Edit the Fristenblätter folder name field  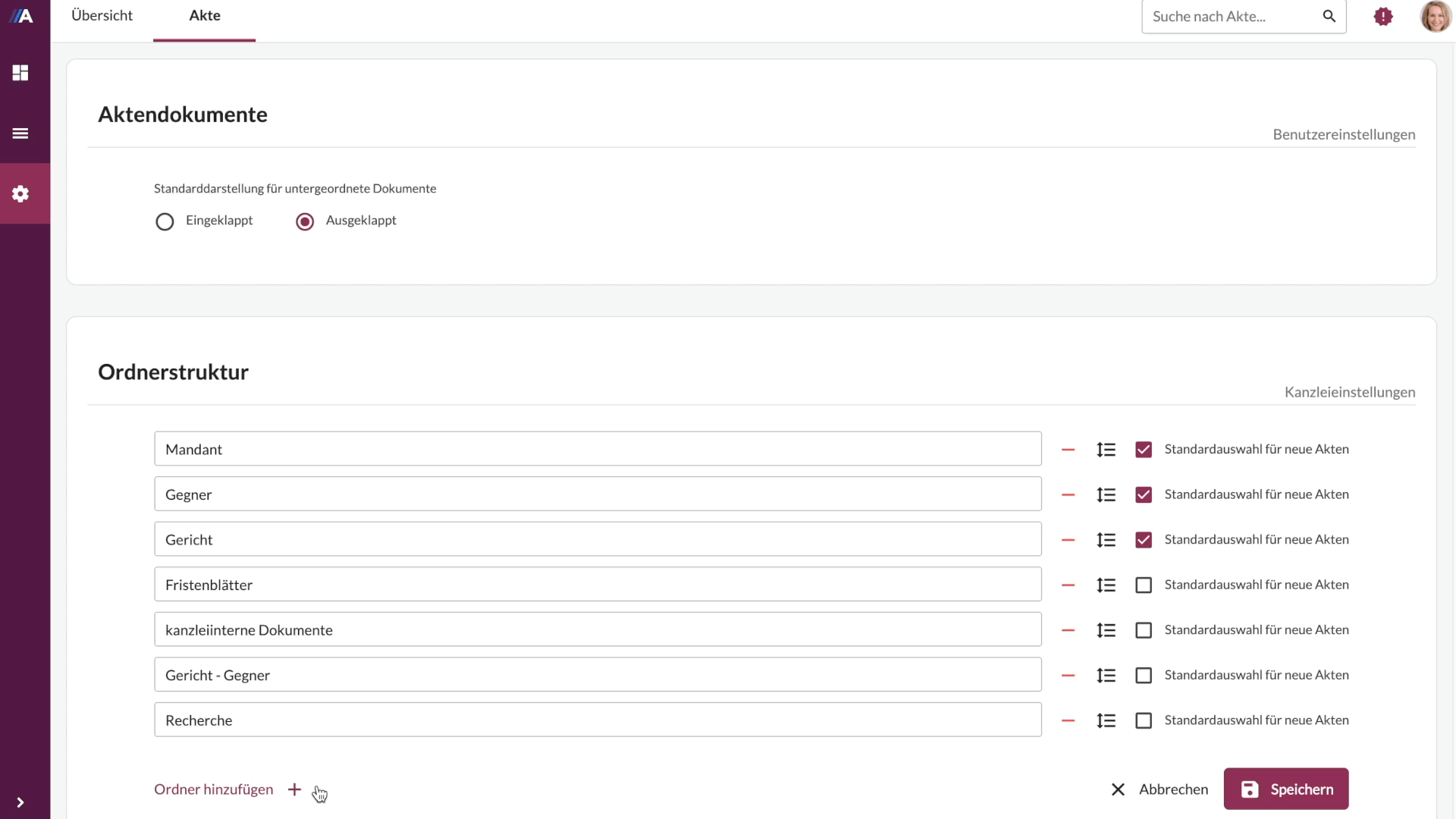tap(598, 584)
